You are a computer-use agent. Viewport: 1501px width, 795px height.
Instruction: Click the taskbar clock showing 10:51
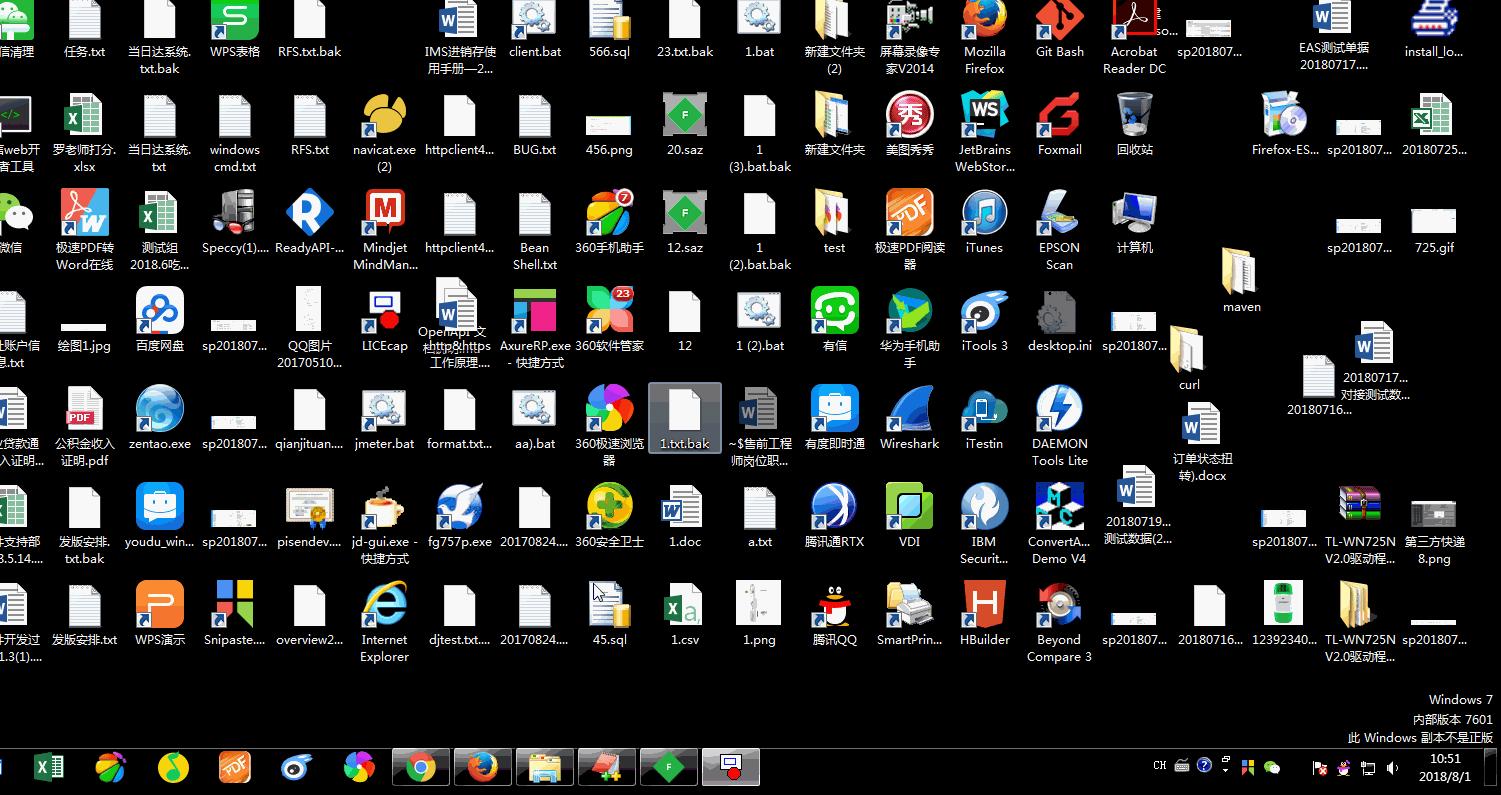click(1445, 767)
